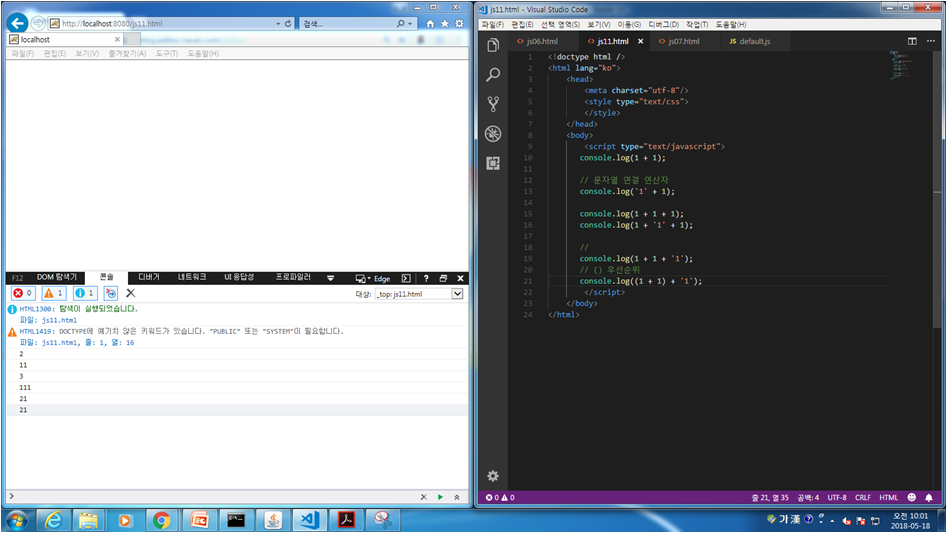Open Internet Explorer Home icon

pos(430,24)
